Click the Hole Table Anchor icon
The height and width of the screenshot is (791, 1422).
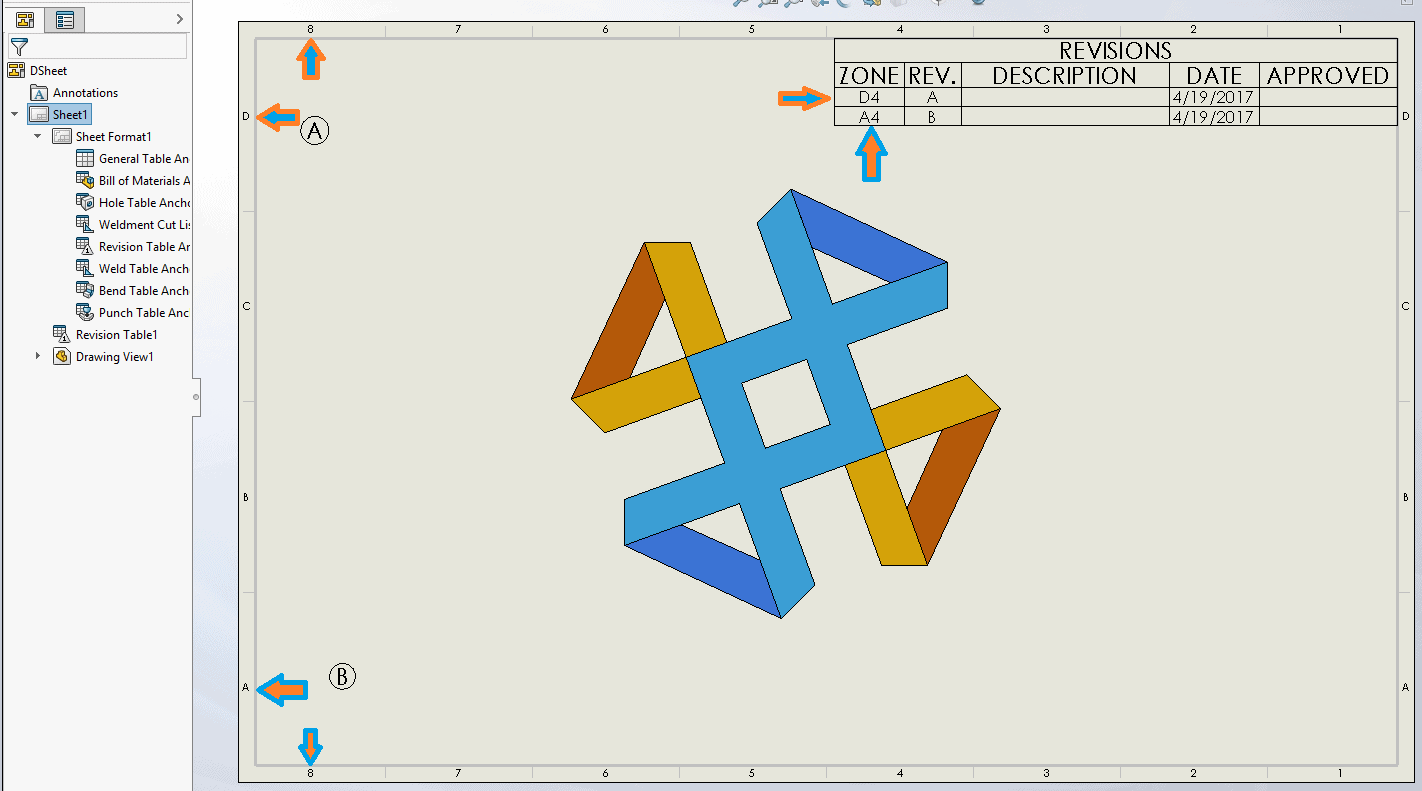tap(85, 203)
